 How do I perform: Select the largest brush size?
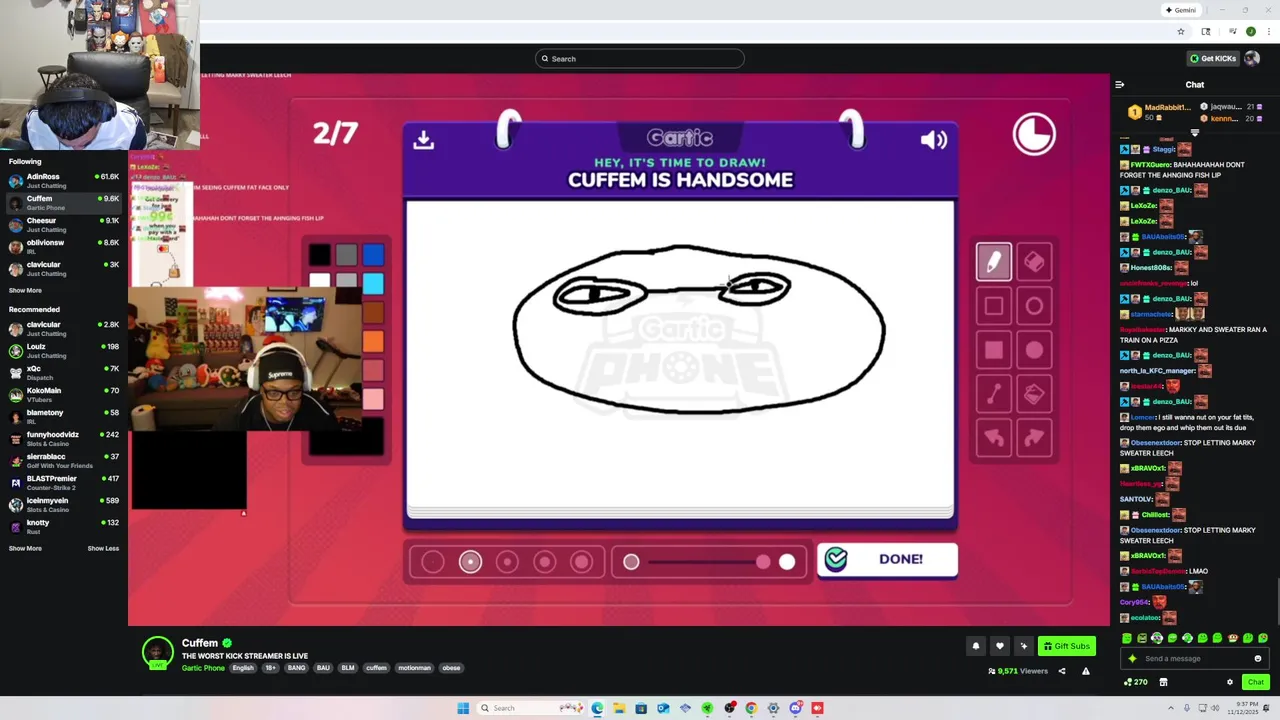tap(581, 563)
